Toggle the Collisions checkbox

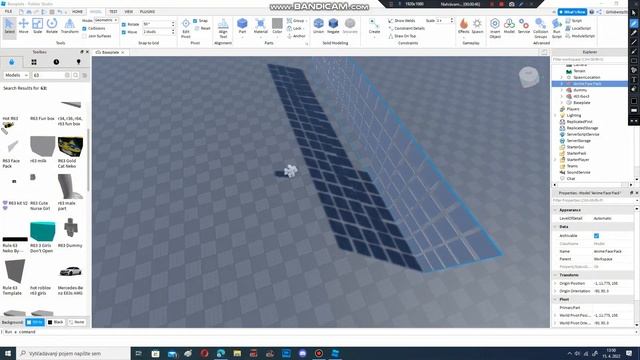pyautogui.click(x=84, y=29)
